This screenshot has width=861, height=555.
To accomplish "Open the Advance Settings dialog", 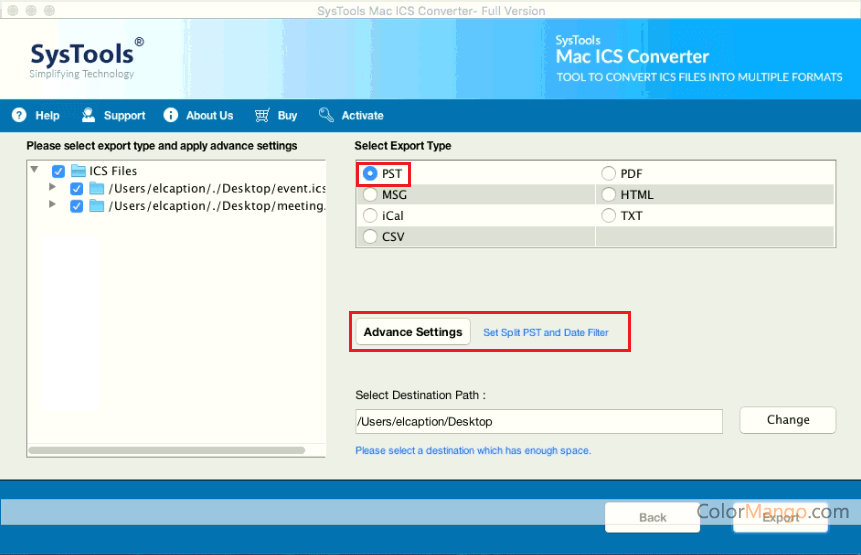I will [413, 332].
